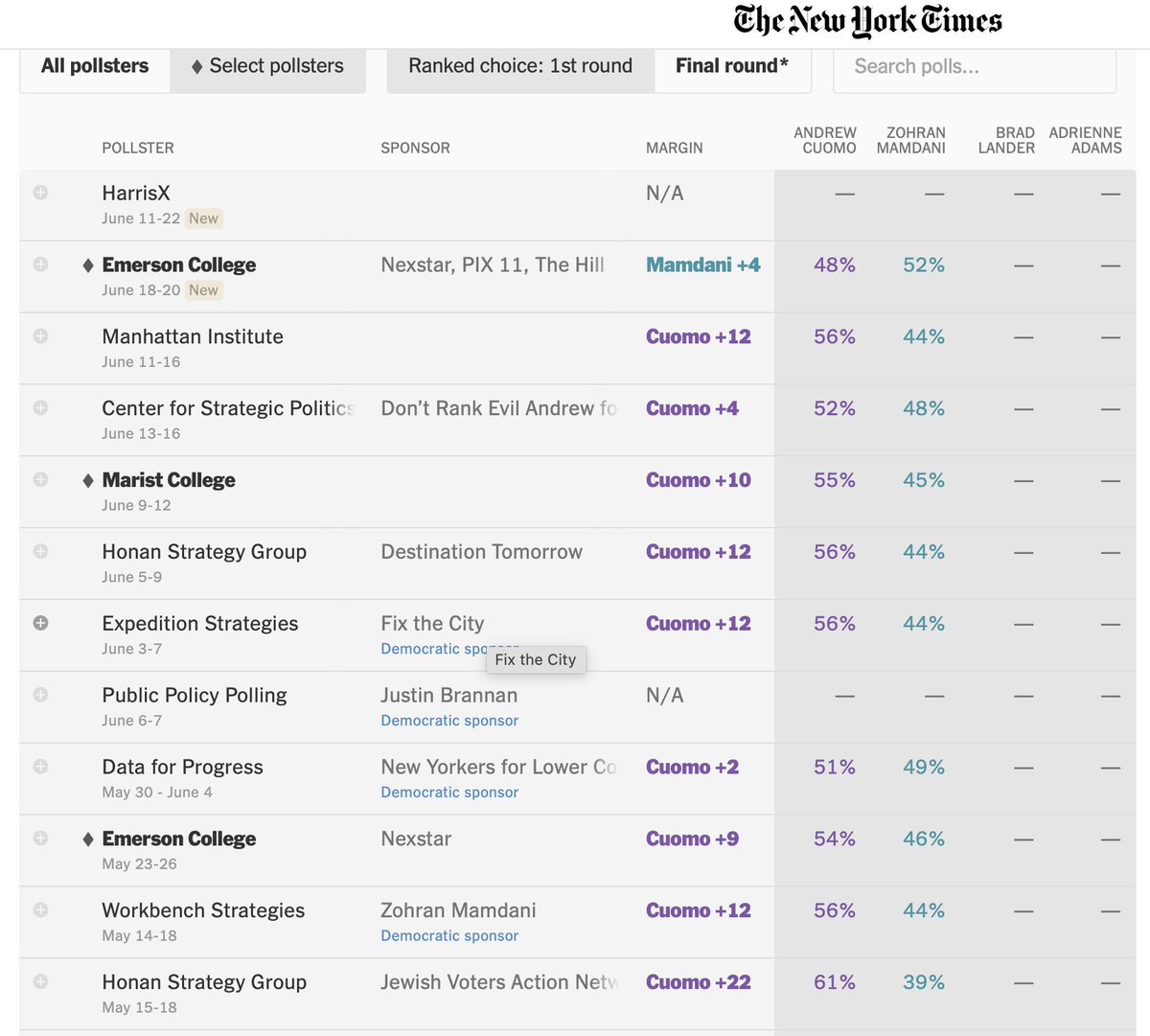Expand the Workbench Strategies poll row
The image size is (1150, 1036).
[x=40, y=909]
